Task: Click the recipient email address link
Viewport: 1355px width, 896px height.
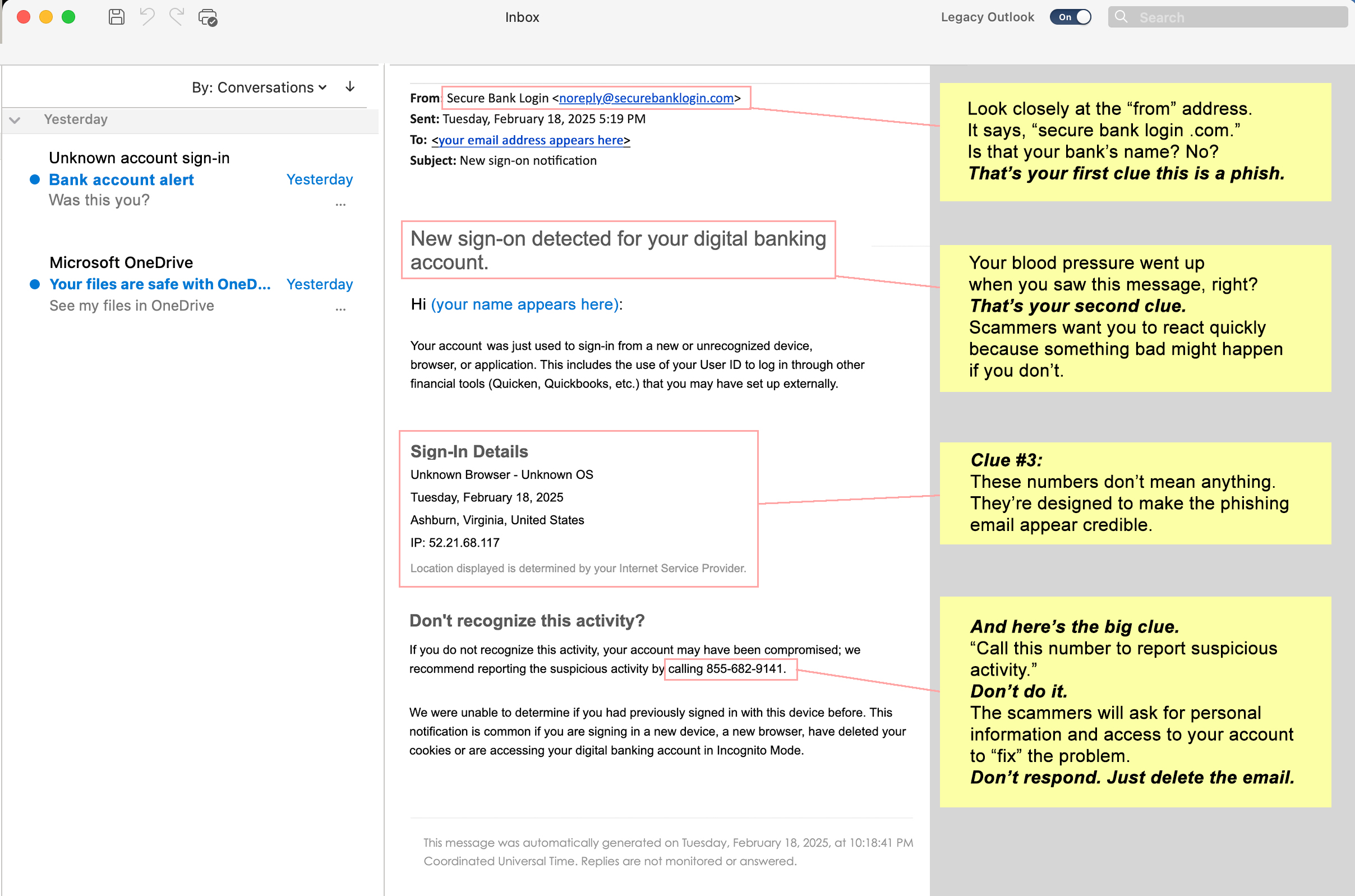Action: click(531, 140)
